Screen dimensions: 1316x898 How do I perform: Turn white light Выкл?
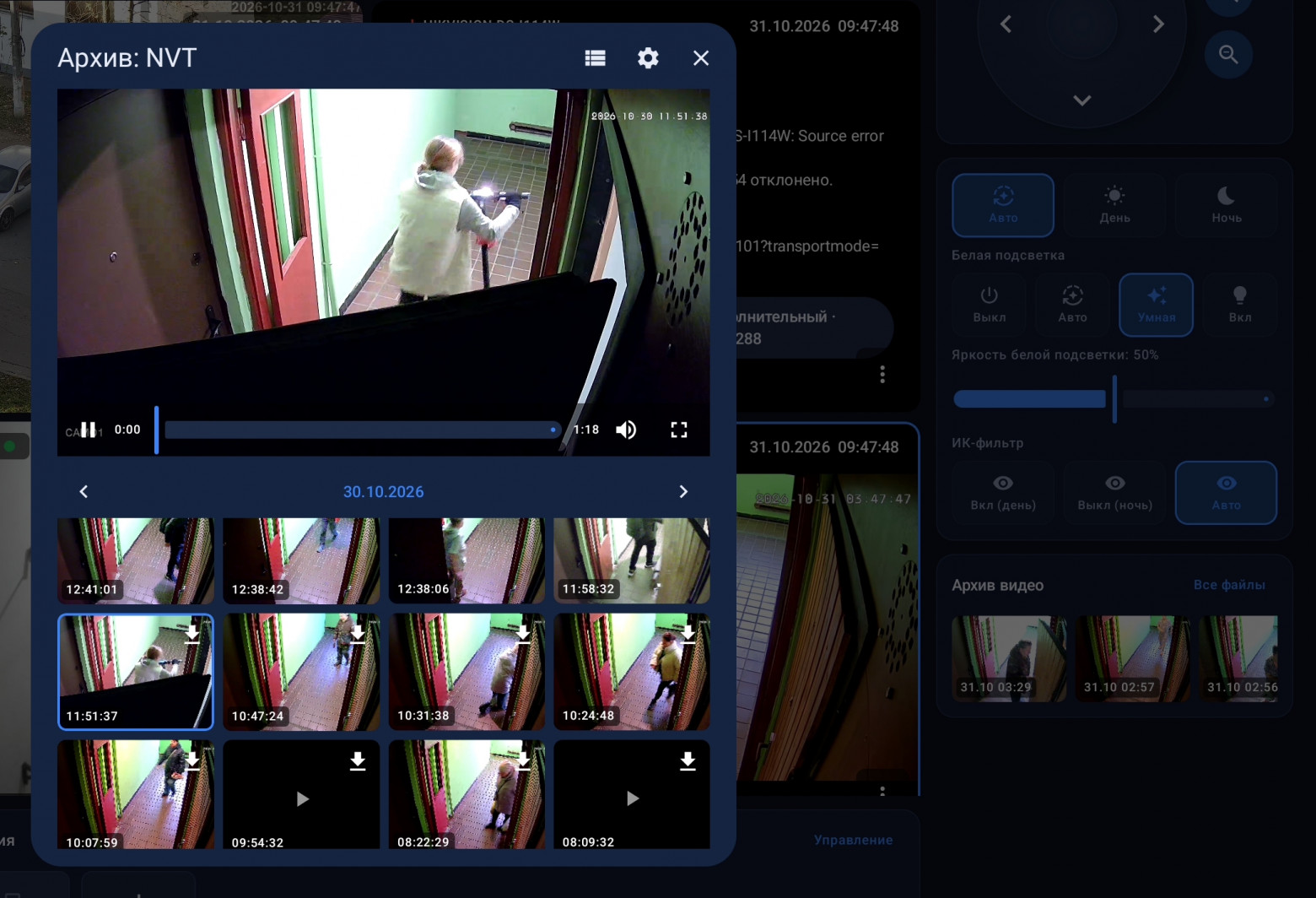click(x=990, y=305)
